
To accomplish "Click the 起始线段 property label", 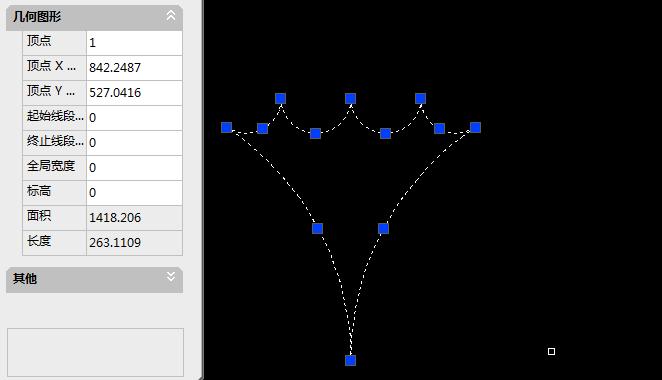I will pyautogui.click(x=55, y=115).
